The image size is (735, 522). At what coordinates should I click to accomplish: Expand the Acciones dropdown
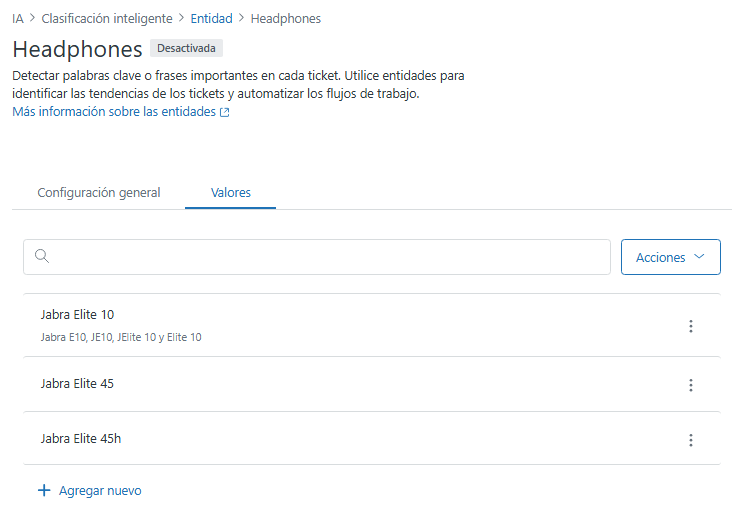pos(670,257)
